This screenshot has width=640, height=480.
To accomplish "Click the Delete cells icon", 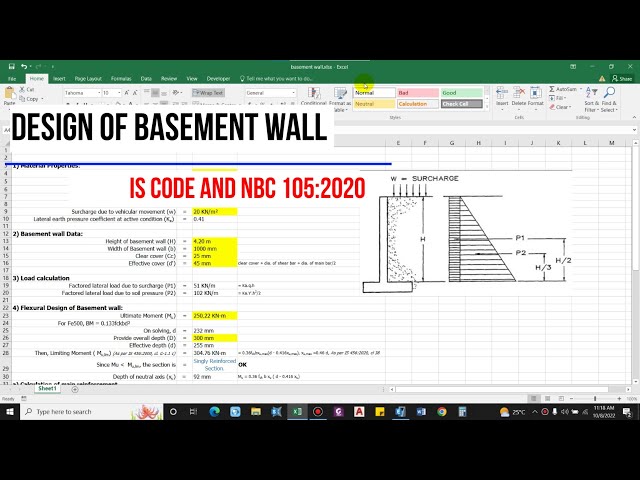I will [519, 93].
